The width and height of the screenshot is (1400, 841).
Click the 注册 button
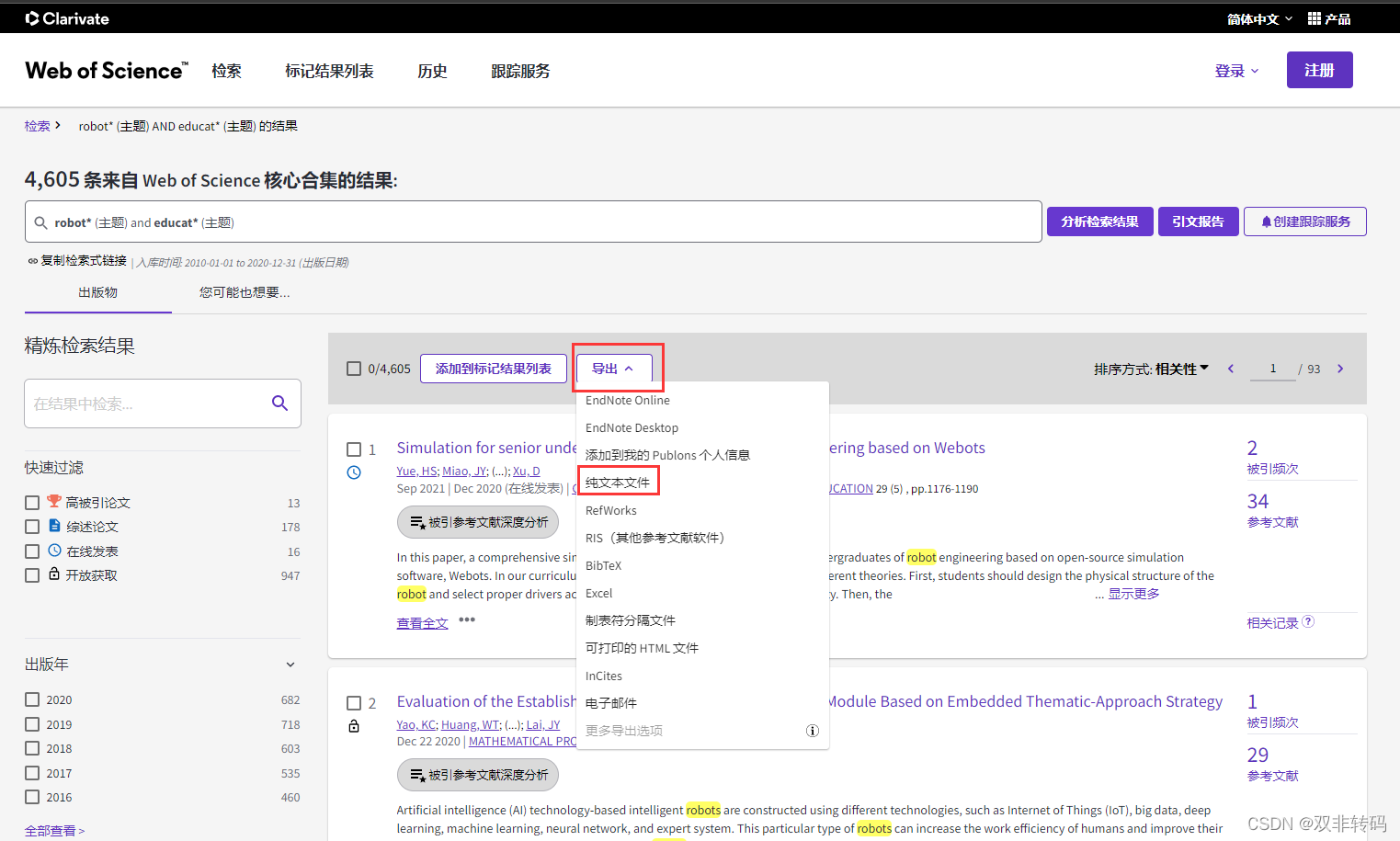[x=1319, y=70]
